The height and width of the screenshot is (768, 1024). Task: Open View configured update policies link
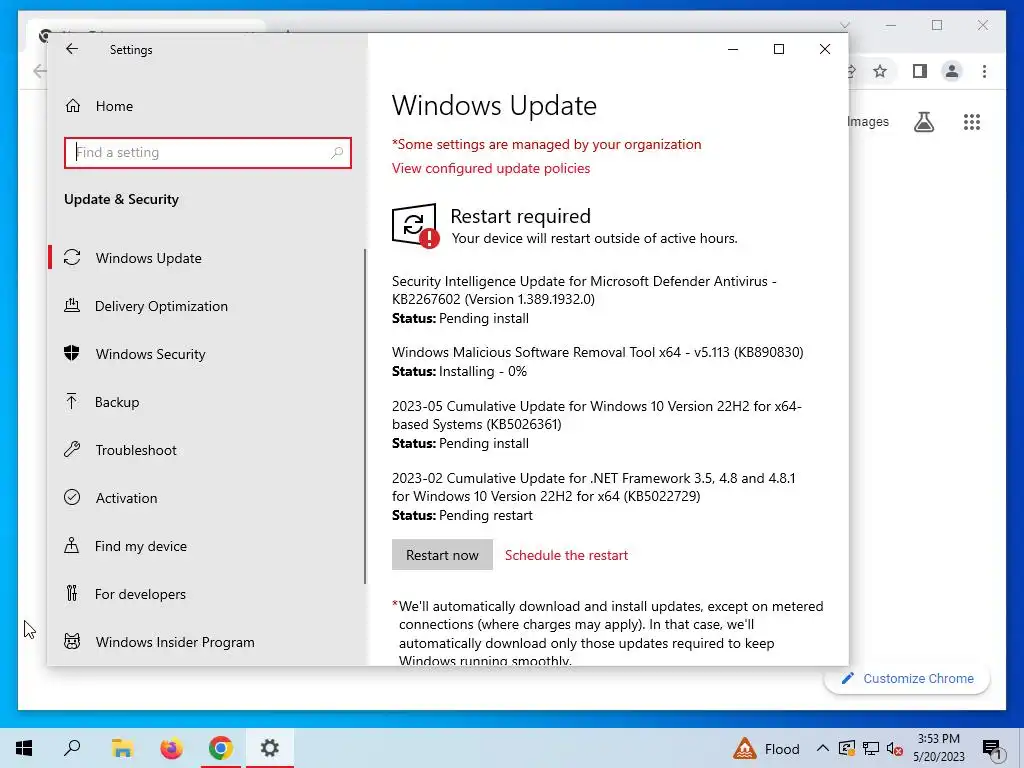click(490, 168)
